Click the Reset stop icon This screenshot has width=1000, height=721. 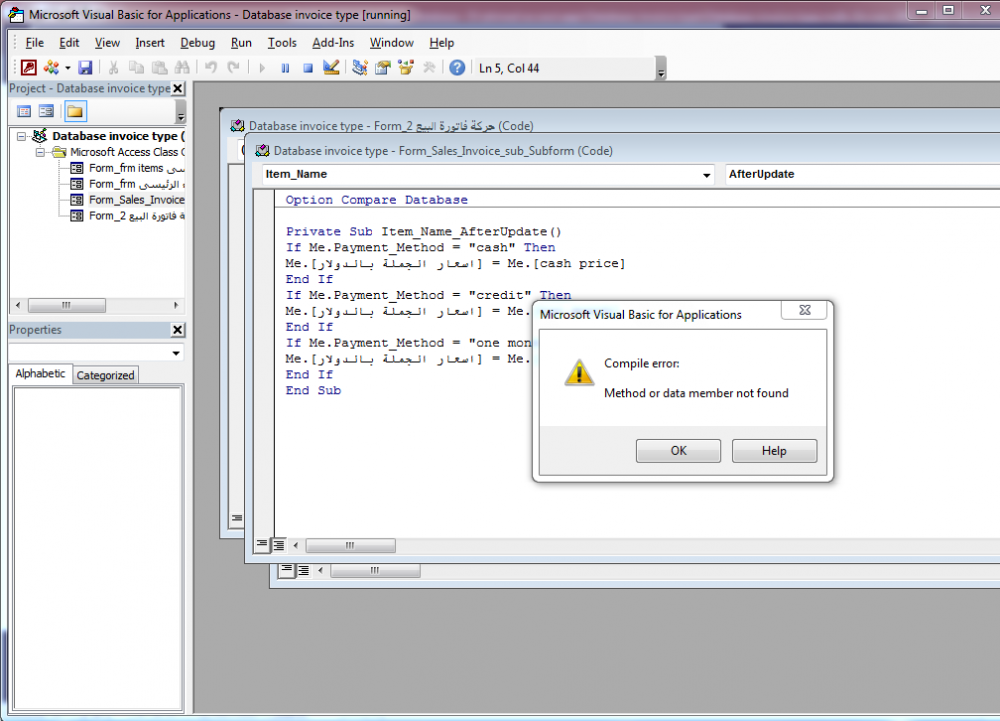pos(308,68)
